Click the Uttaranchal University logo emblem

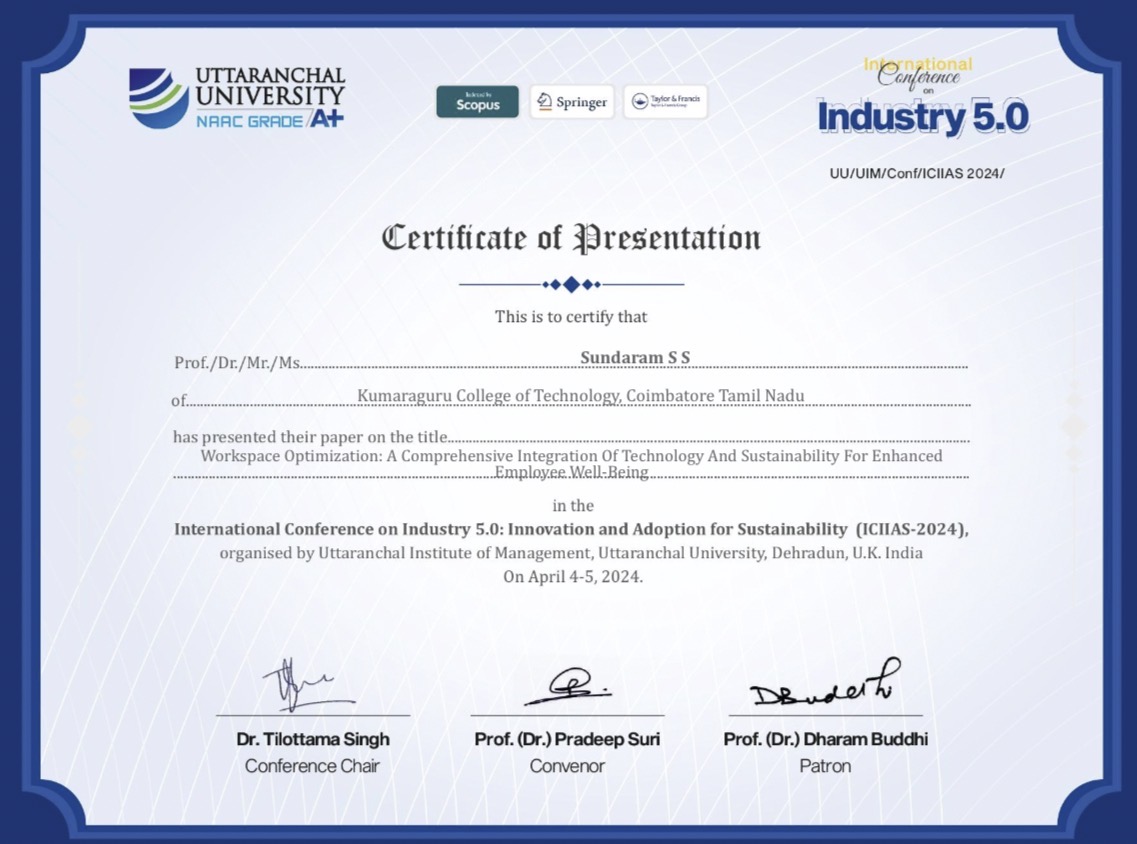pos(158,97)
